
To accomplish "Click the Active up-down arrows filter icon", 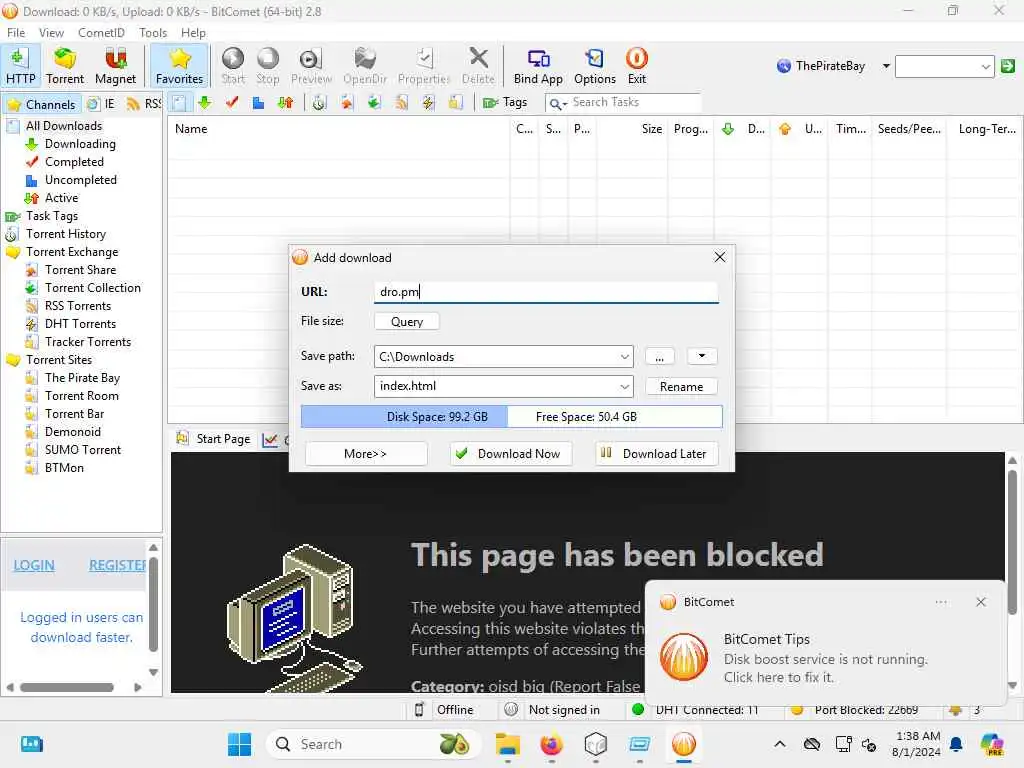I will coord(285,103).
